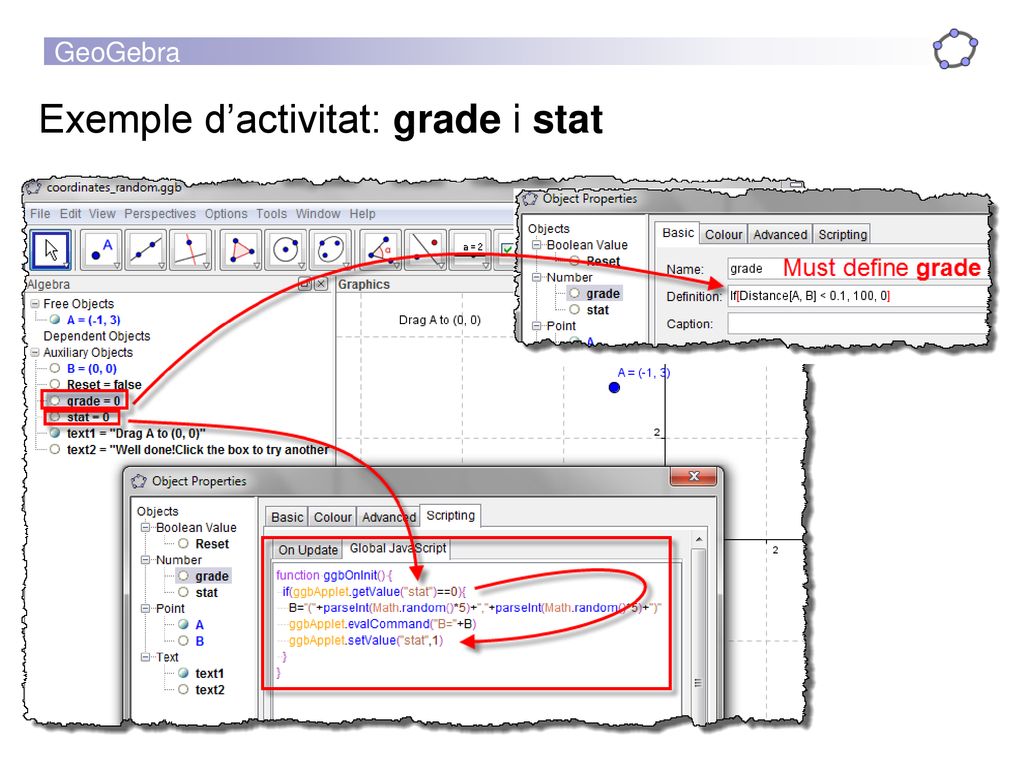Open the Window menu

pos(318,214)
